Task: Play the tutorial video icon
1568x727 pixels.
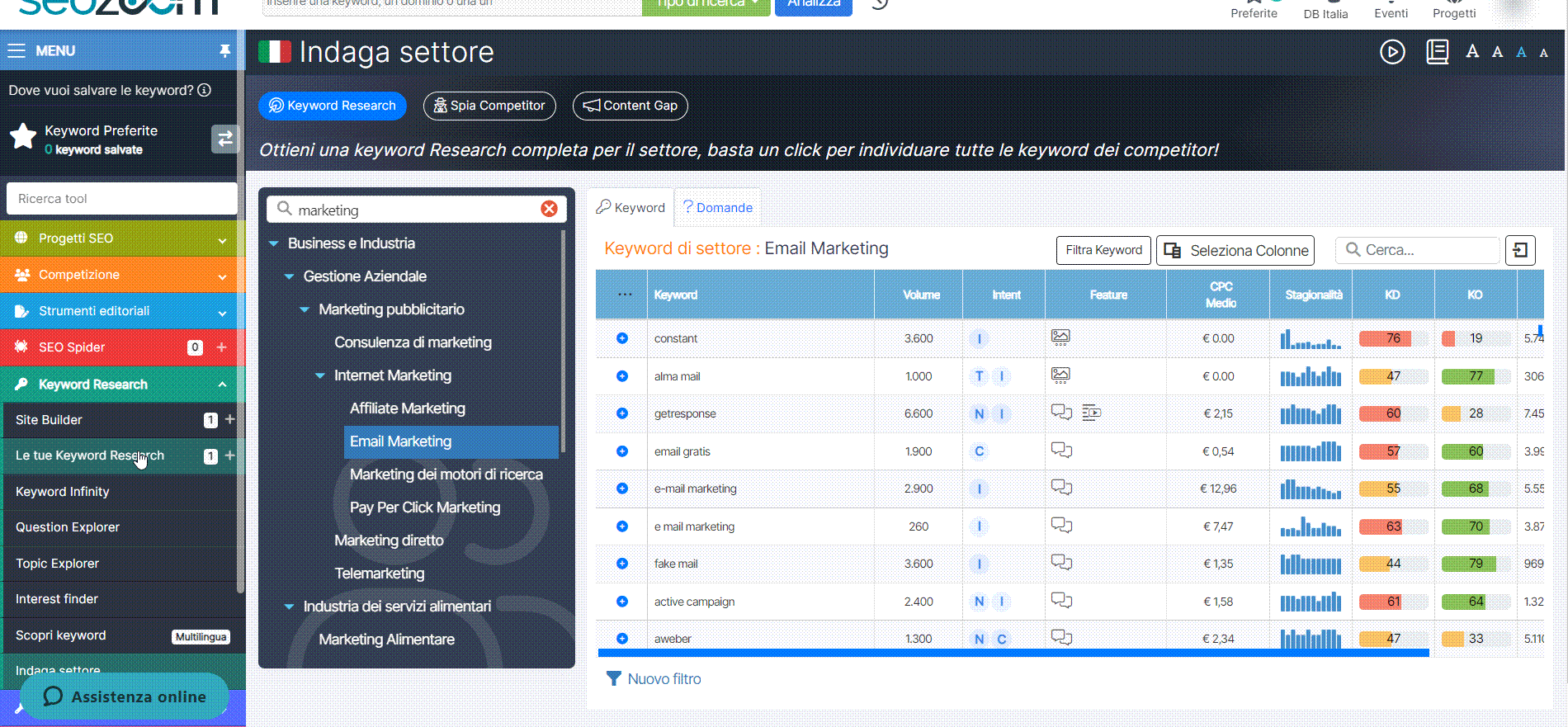Action: (x=1392, y=52)
